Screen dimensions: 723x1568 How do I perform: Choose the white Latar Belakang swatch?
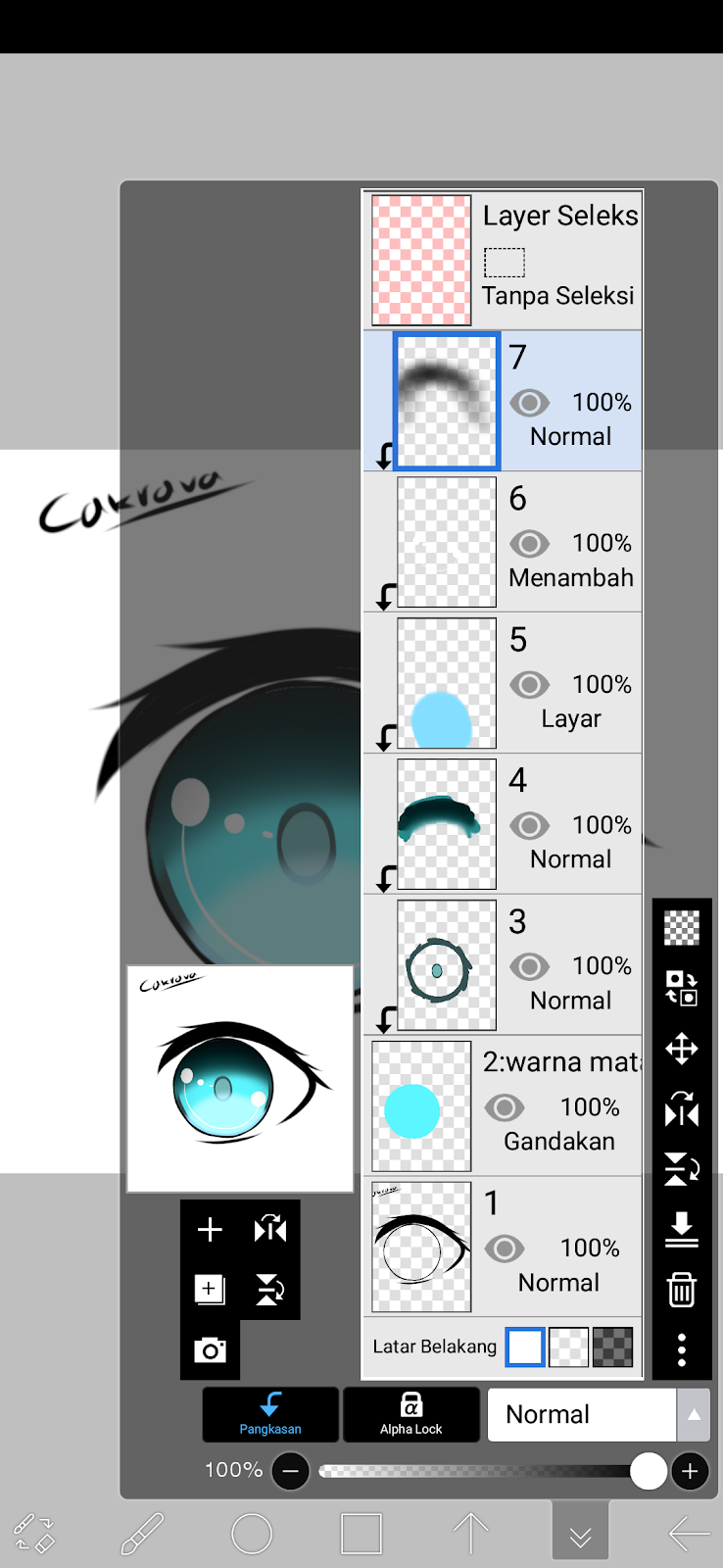tap(525, 1347)
